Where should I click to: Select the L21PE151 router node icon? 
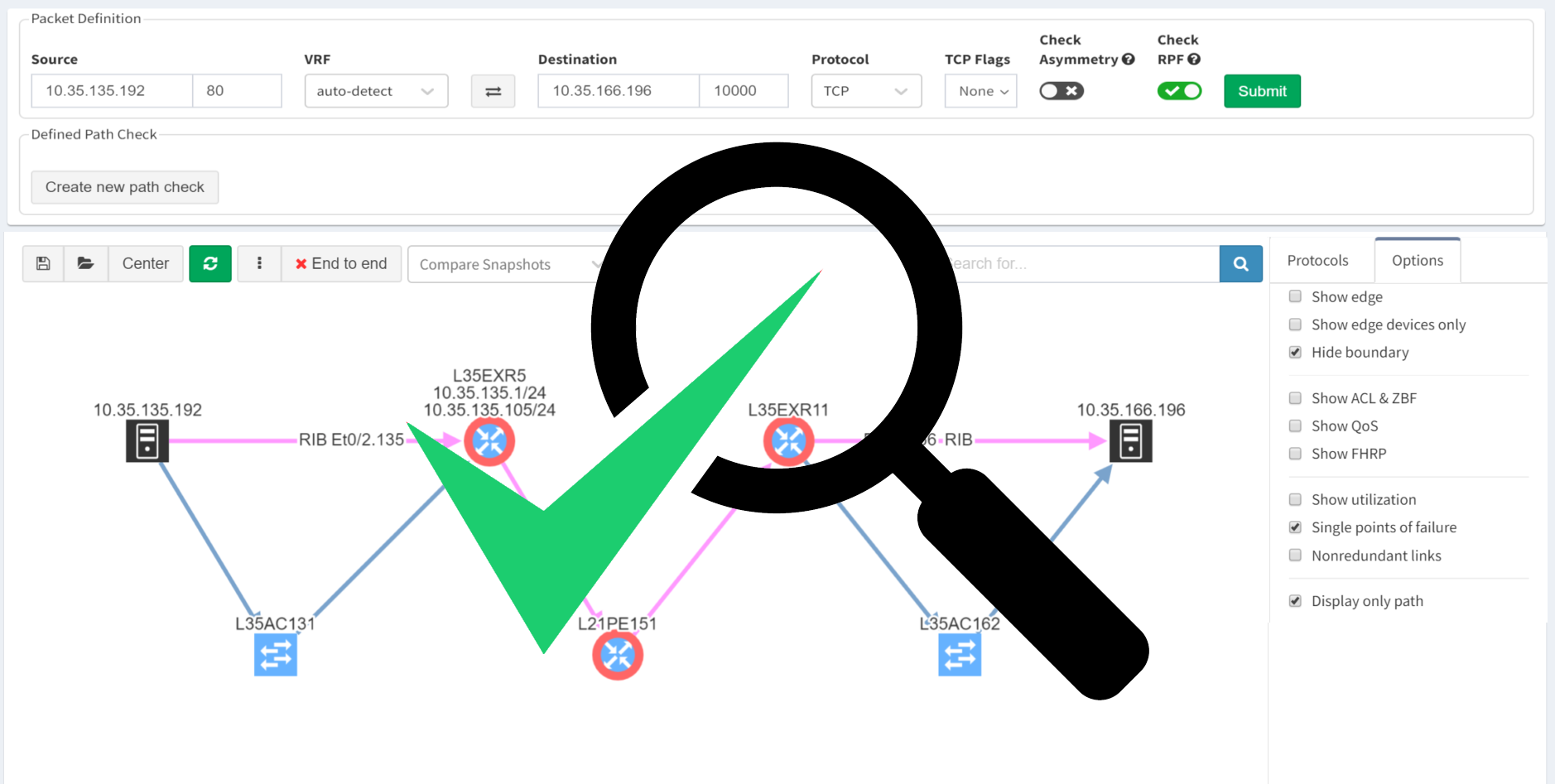pos(618,655)
